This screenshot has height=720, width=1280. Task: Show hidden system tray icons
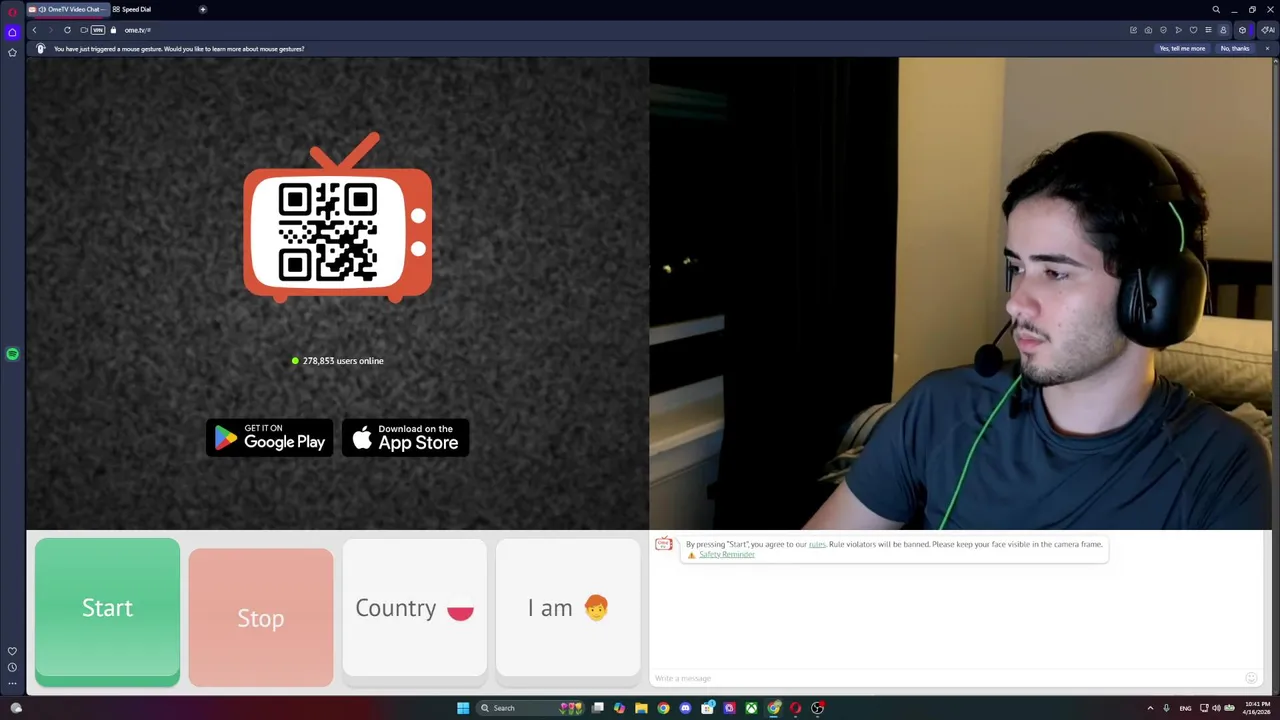coord(1150,708)
